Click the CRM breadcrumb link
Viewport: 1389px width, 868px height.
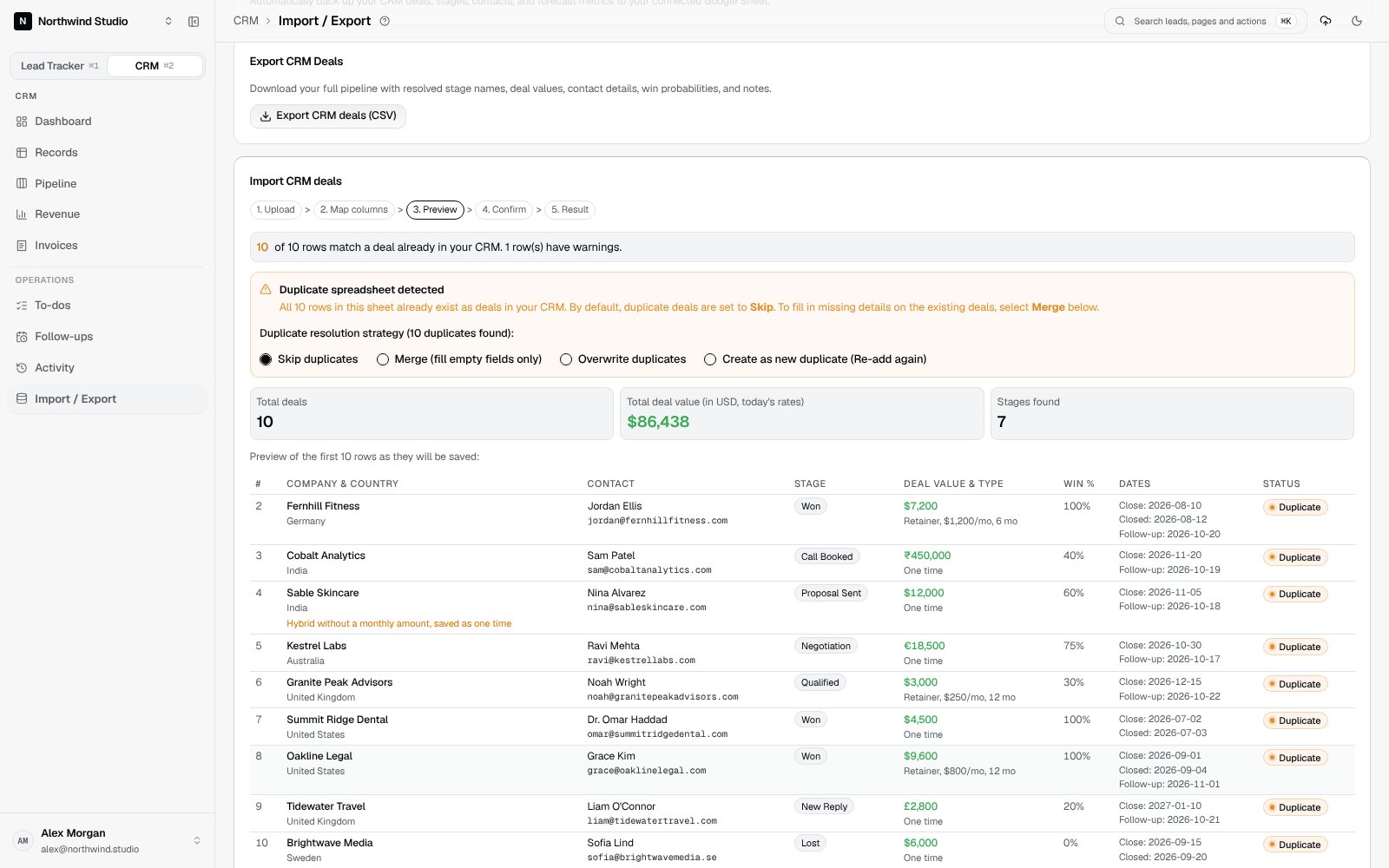[246, 21]
